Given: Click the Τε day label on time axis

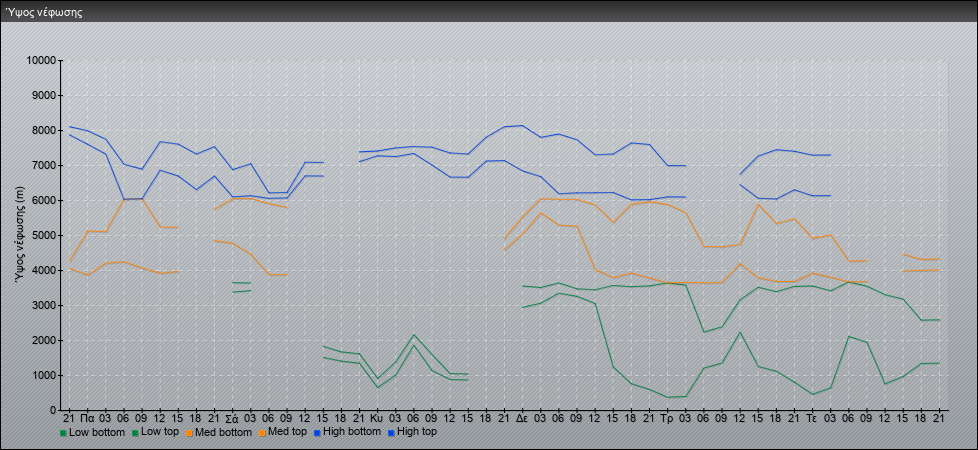Looking at the screenshot, I should pos(811,418).
